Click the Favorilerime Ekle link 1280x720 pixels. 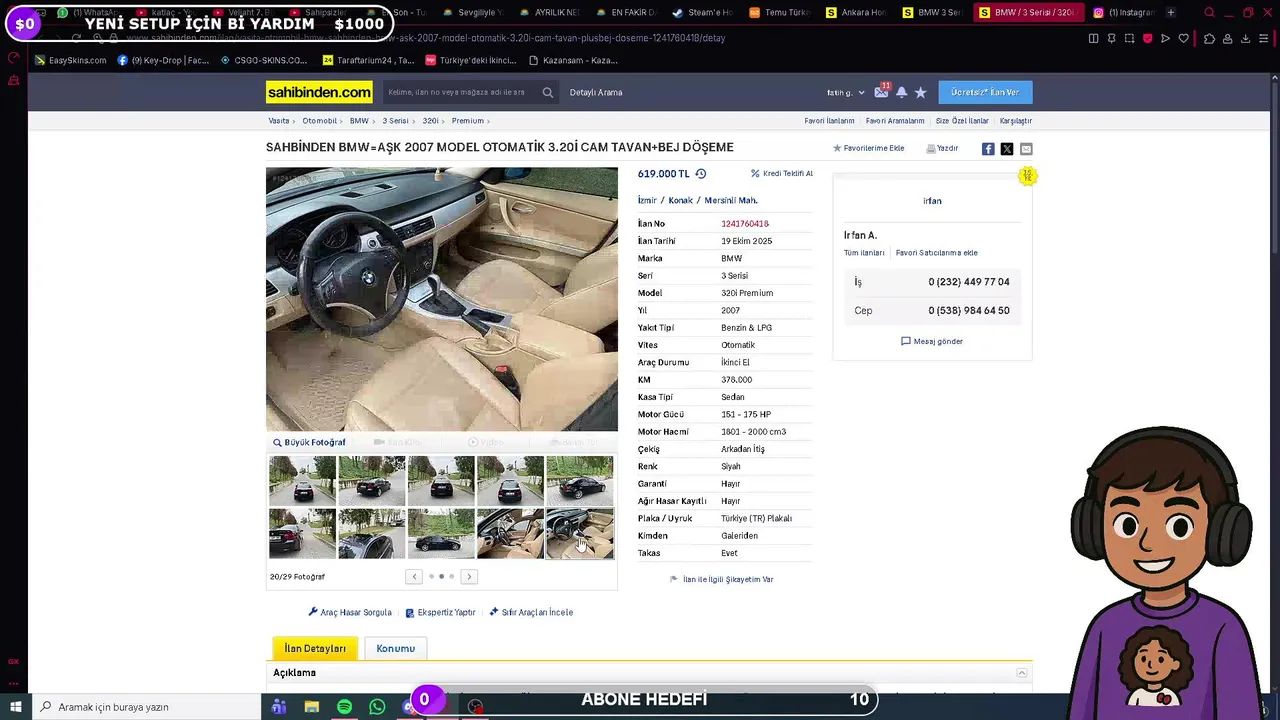(x=869, y=148)
